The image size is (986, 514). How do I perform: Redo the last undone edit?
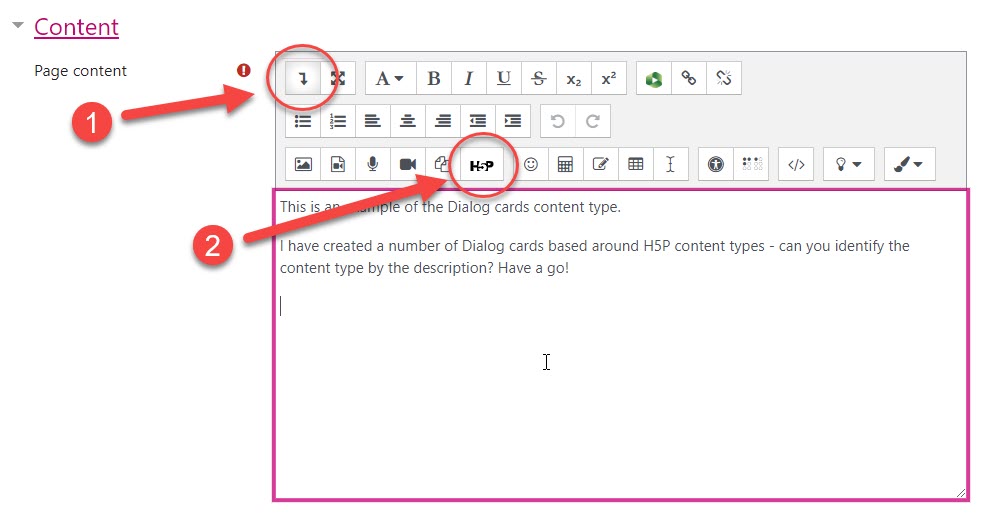point(593,121)
